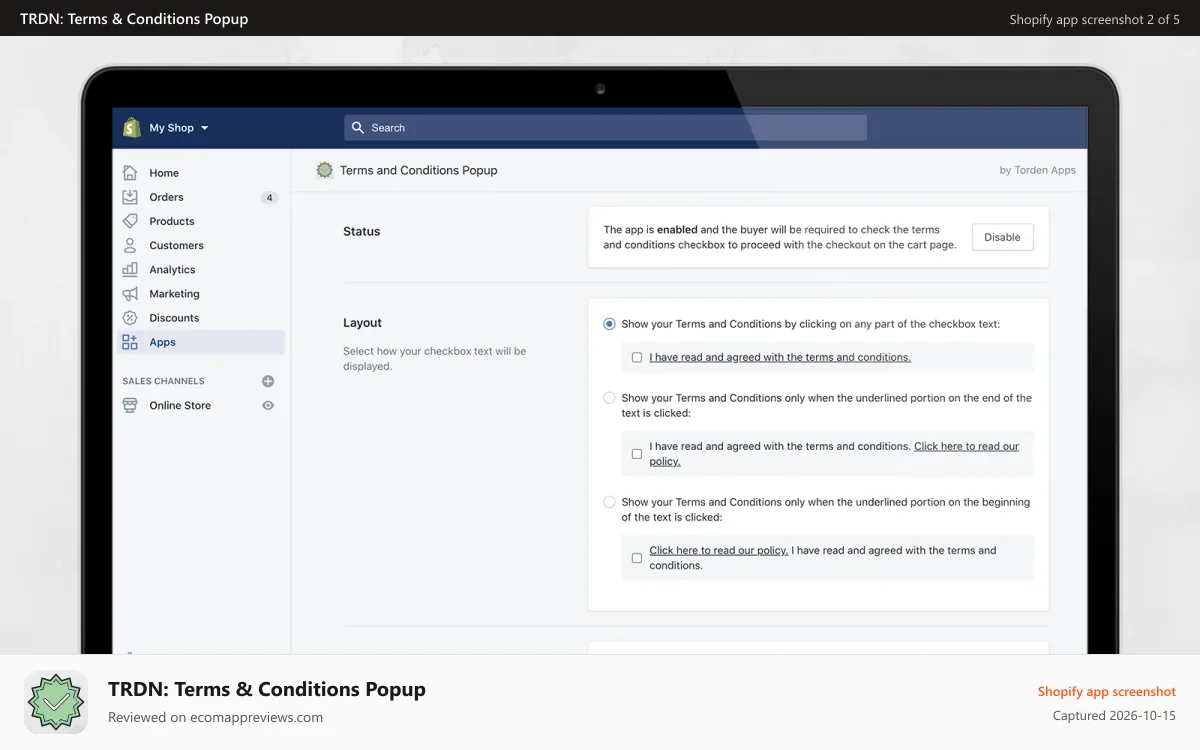1200x750 pixels.
Task: Check the preview checkbox ending with policy link
Action: click(637, 454)
